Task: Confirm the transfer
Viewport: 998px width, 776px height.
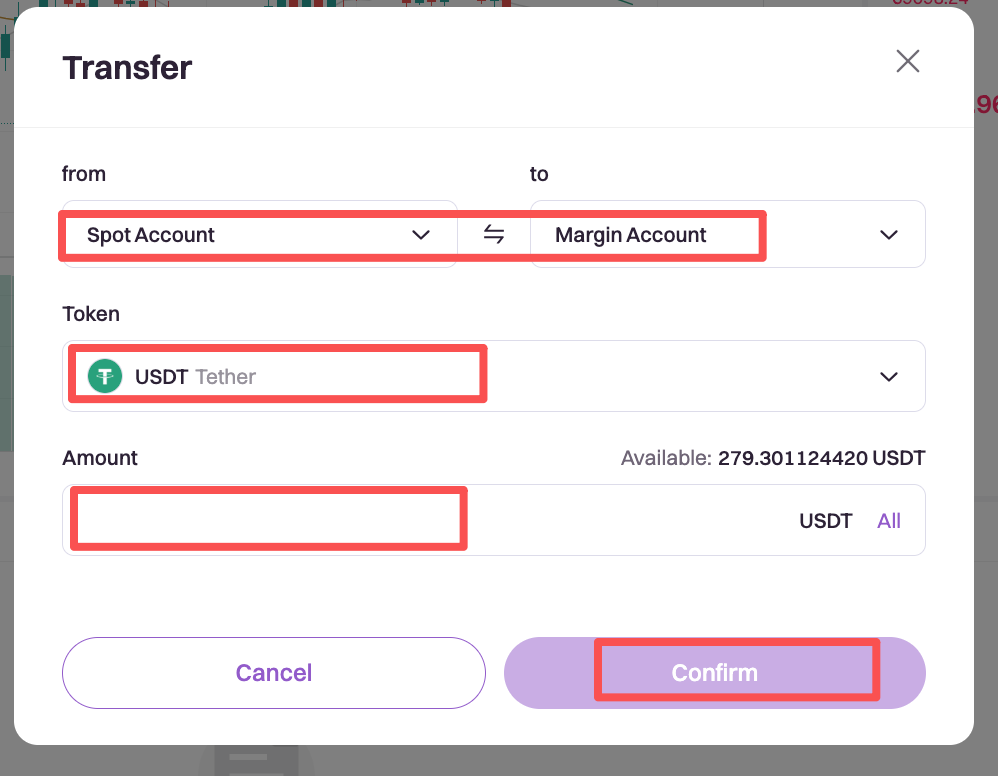Action: tap(714, 673)
